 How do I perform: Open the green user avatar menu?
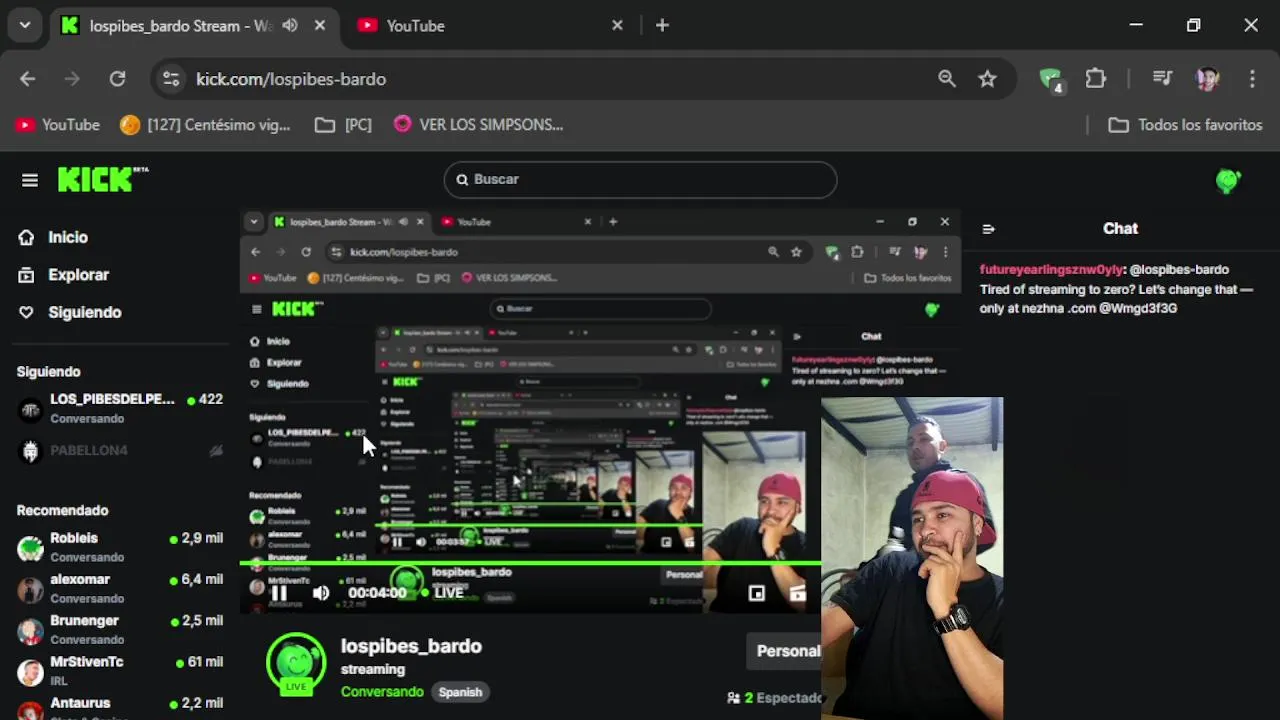click(x=1228, y=180)
